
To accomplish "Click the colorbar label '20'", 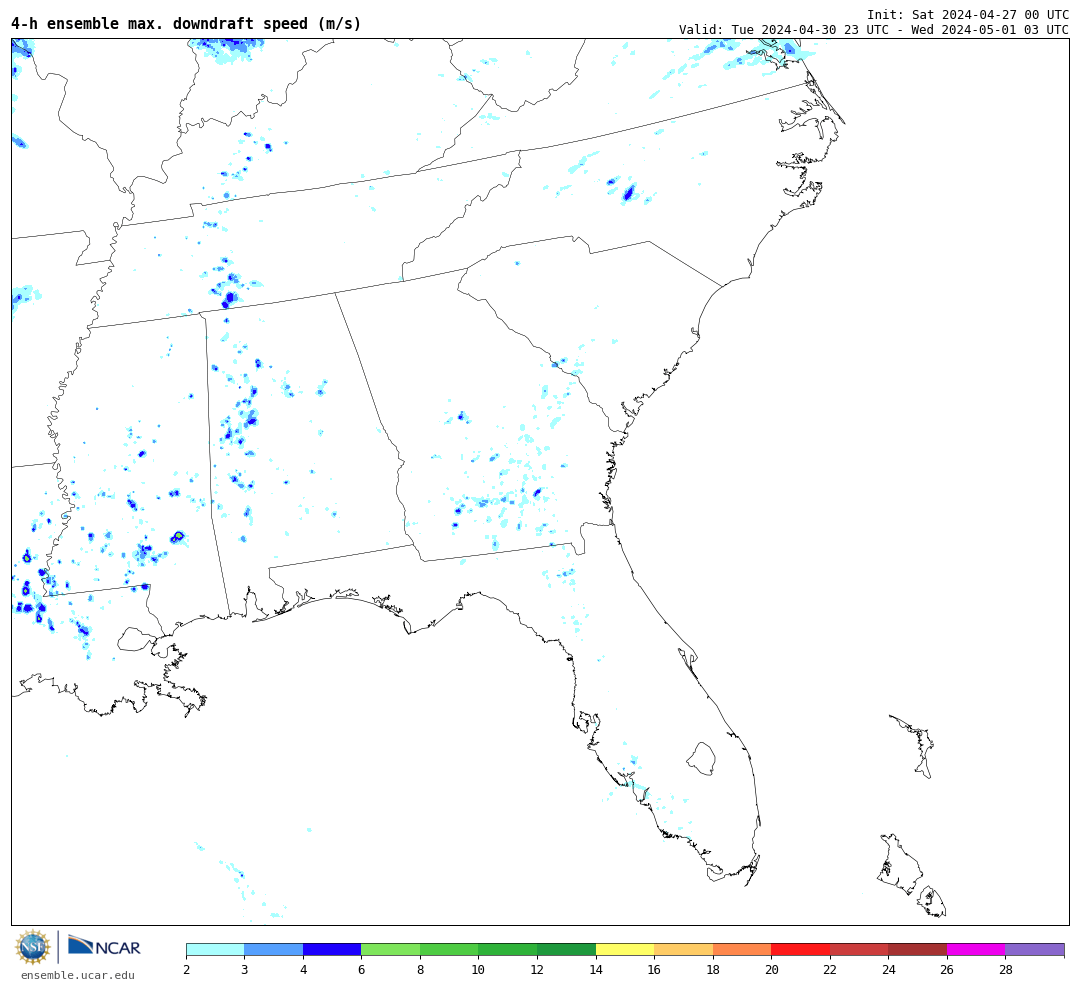I will (x=771, y=969).
